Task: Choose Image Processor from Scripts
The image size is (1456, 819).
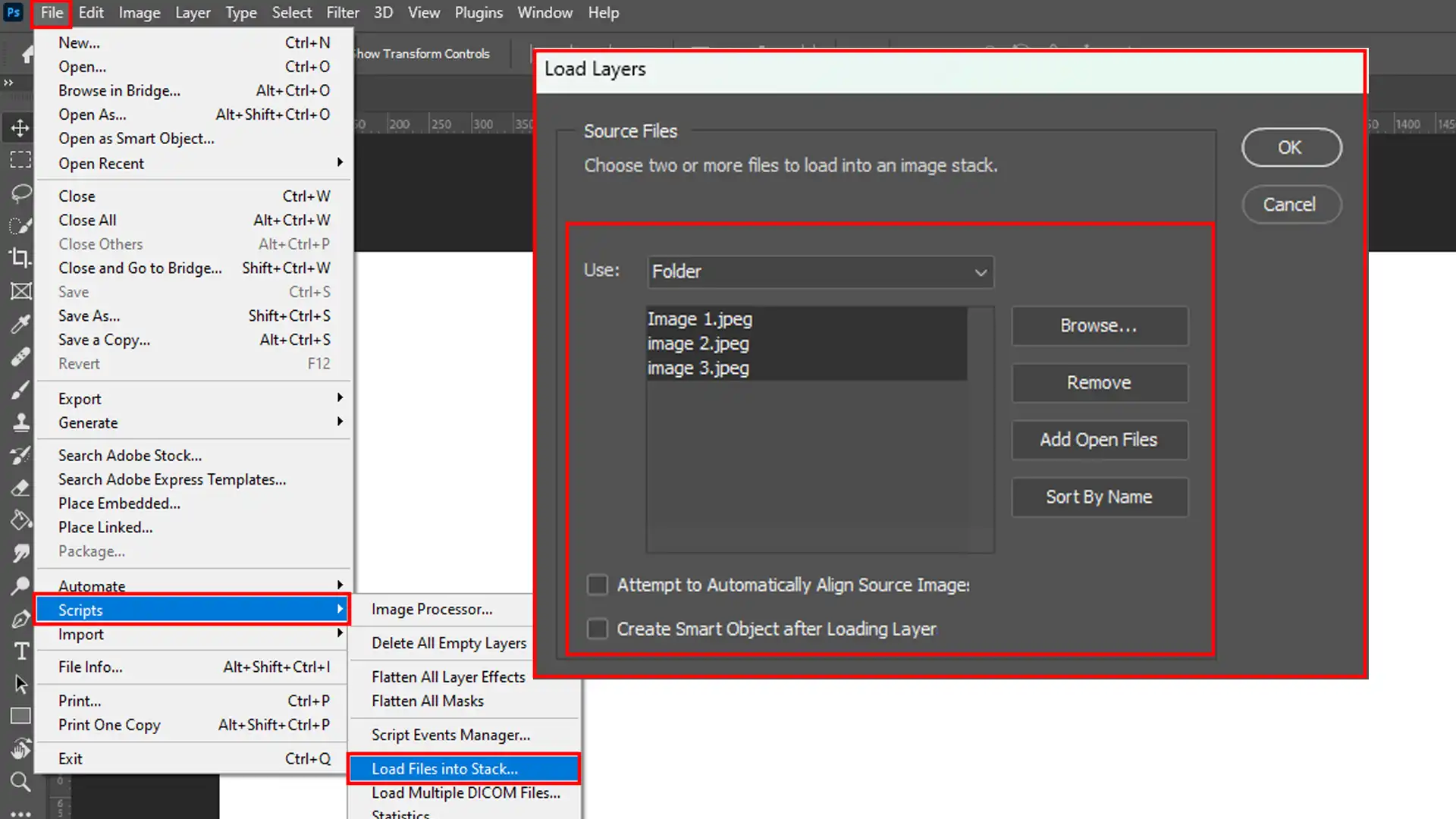Action: tap(432, 609)
